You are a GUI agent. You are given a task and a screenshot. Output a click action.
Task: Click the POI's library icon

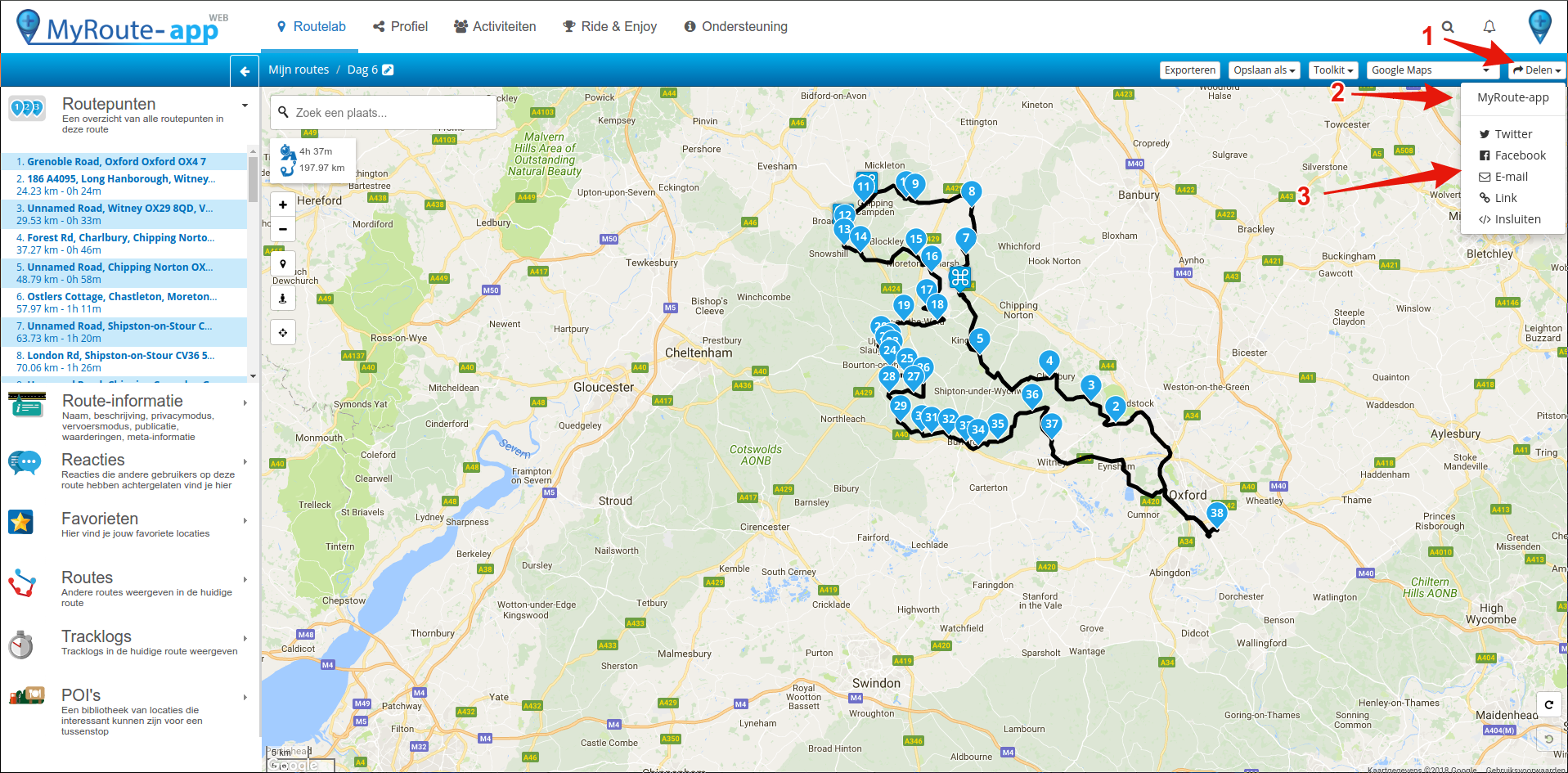click(27, 696)
